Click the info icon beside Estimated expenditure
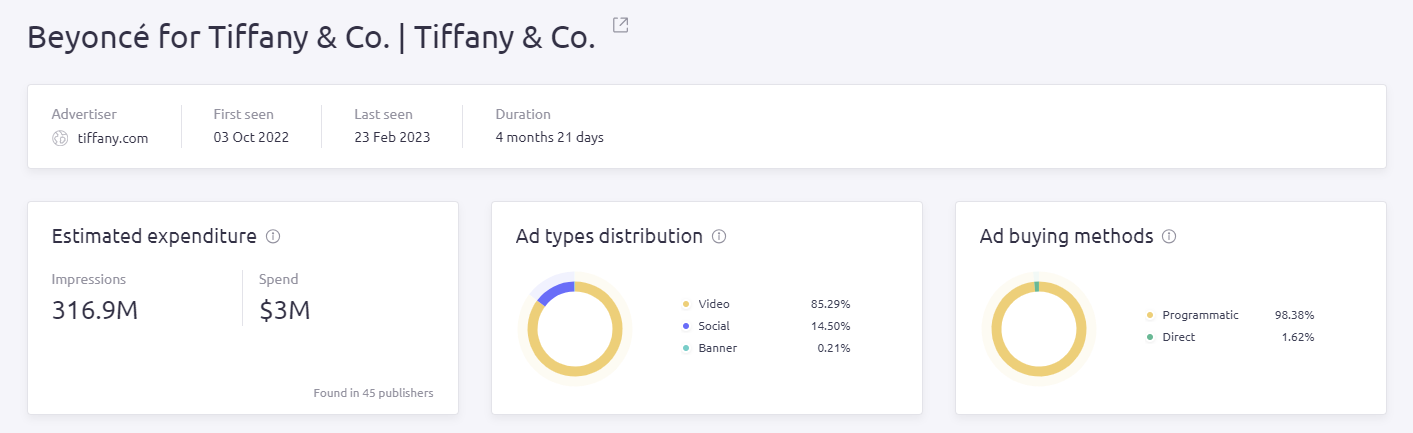The image size is (1413, 433). pyautogui.click(x=273, y=237)
